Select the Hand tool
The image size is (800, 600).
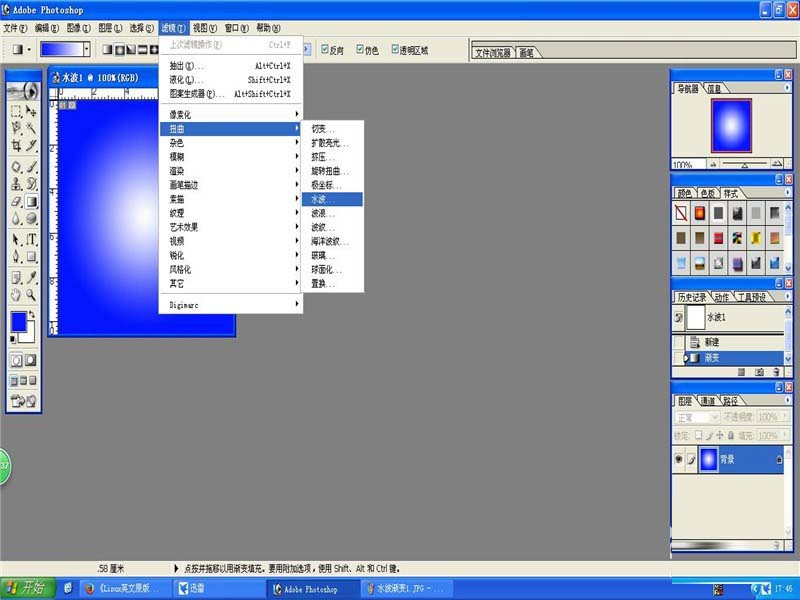tap(16, 295)
